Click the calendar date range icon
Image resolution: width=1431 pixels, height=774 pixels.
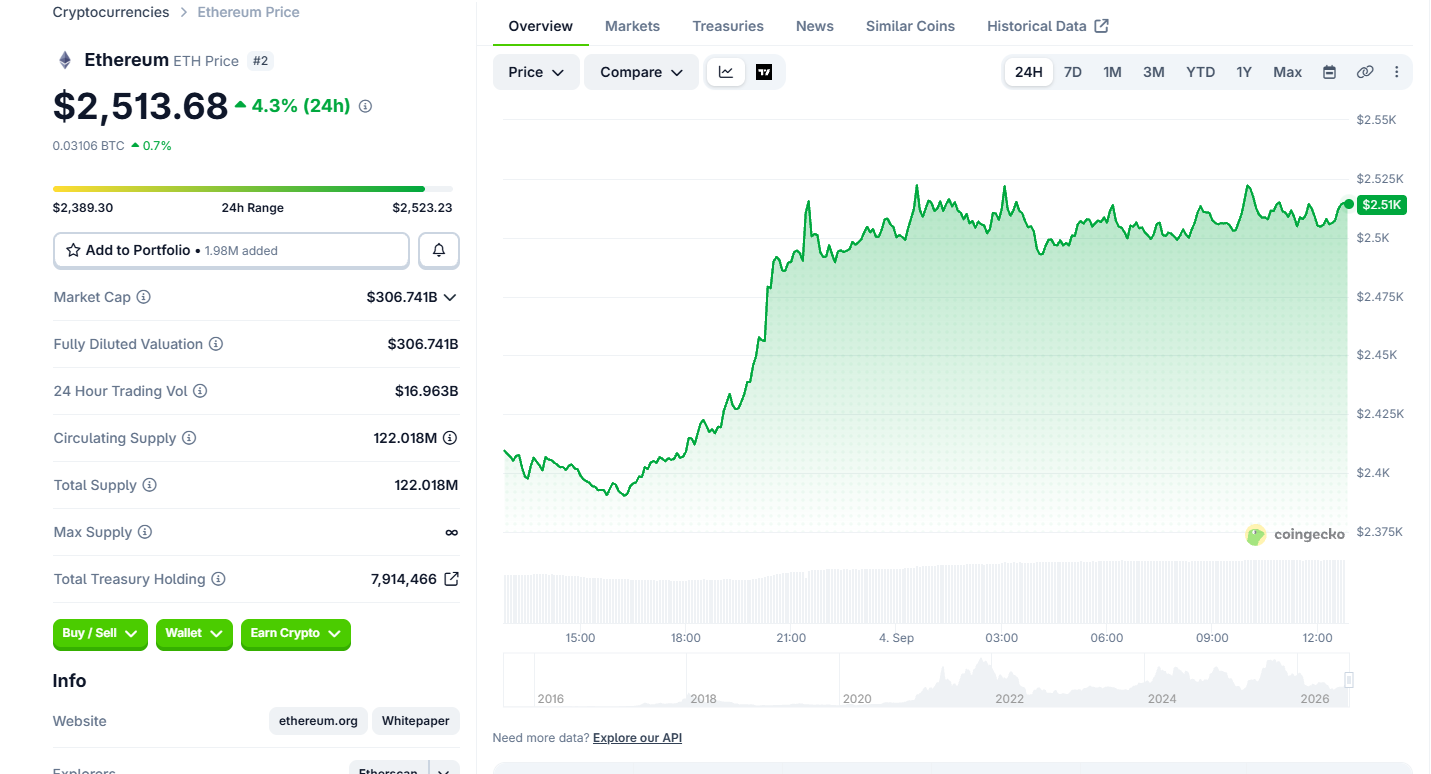point(1329,72)
